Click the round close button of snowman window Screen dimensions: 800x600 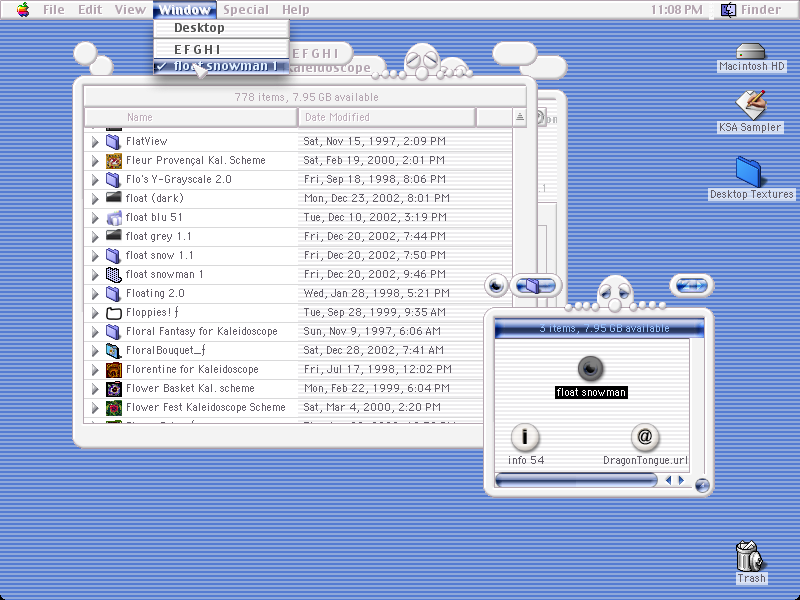click(496, 285)
